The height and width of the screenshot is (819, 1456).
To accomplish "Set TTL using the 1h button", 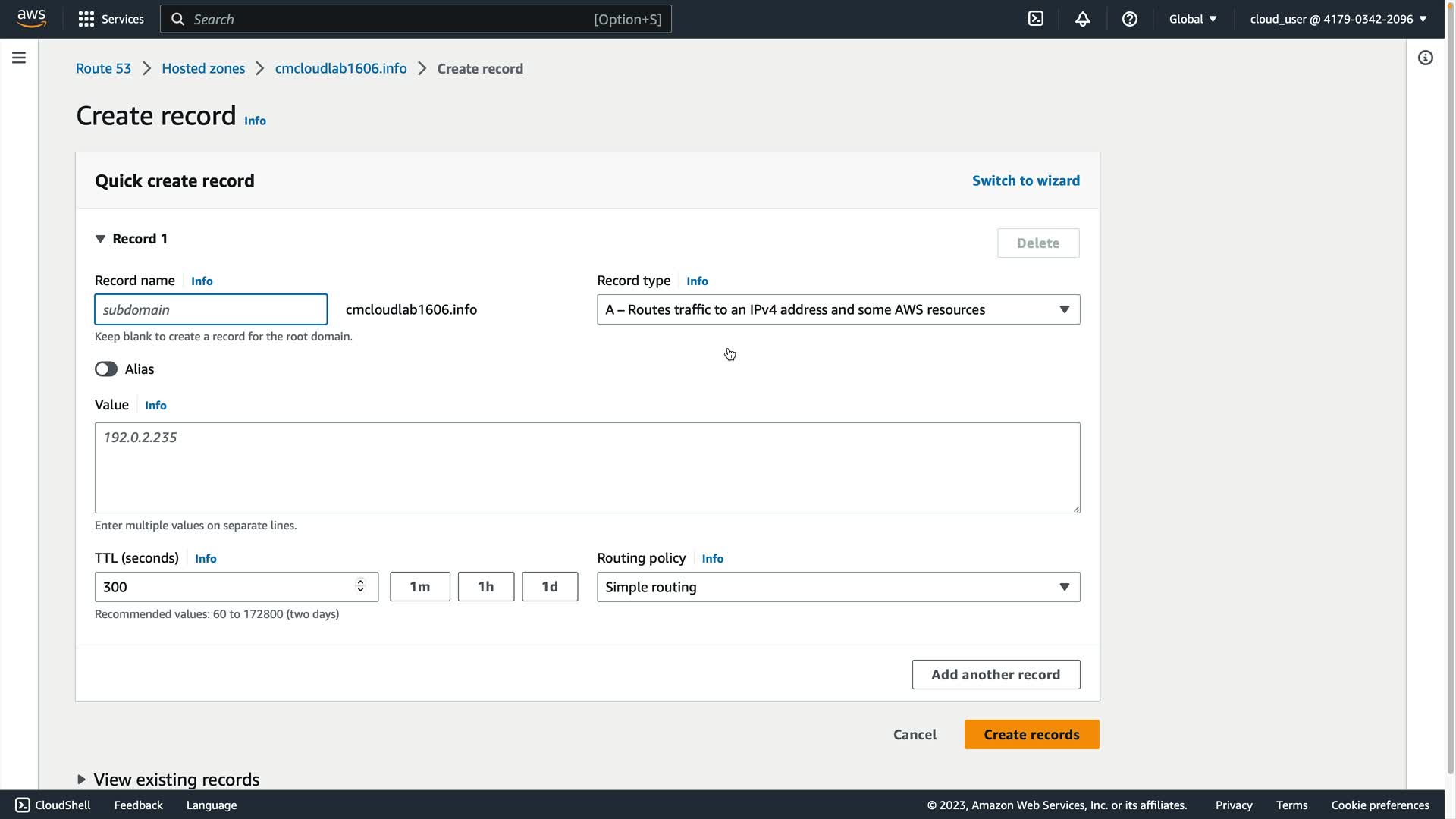I will 485,587.
